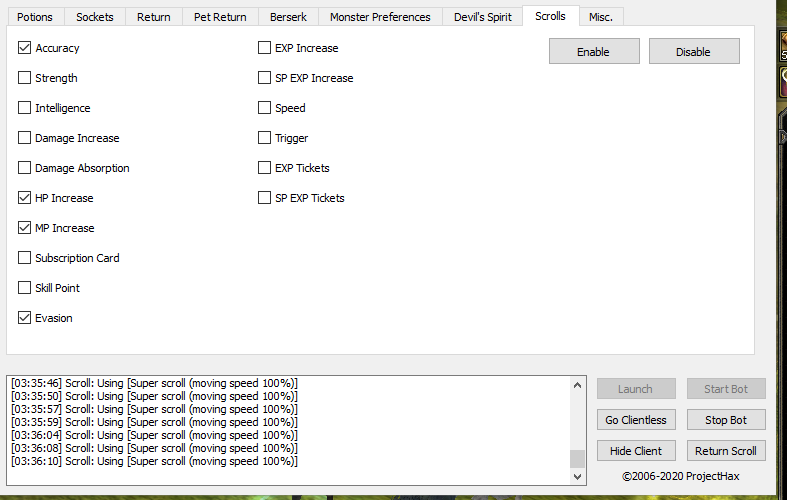Click the Go Clientless button
This screenshot has height=500, width=787.
(x=636, y=420)
